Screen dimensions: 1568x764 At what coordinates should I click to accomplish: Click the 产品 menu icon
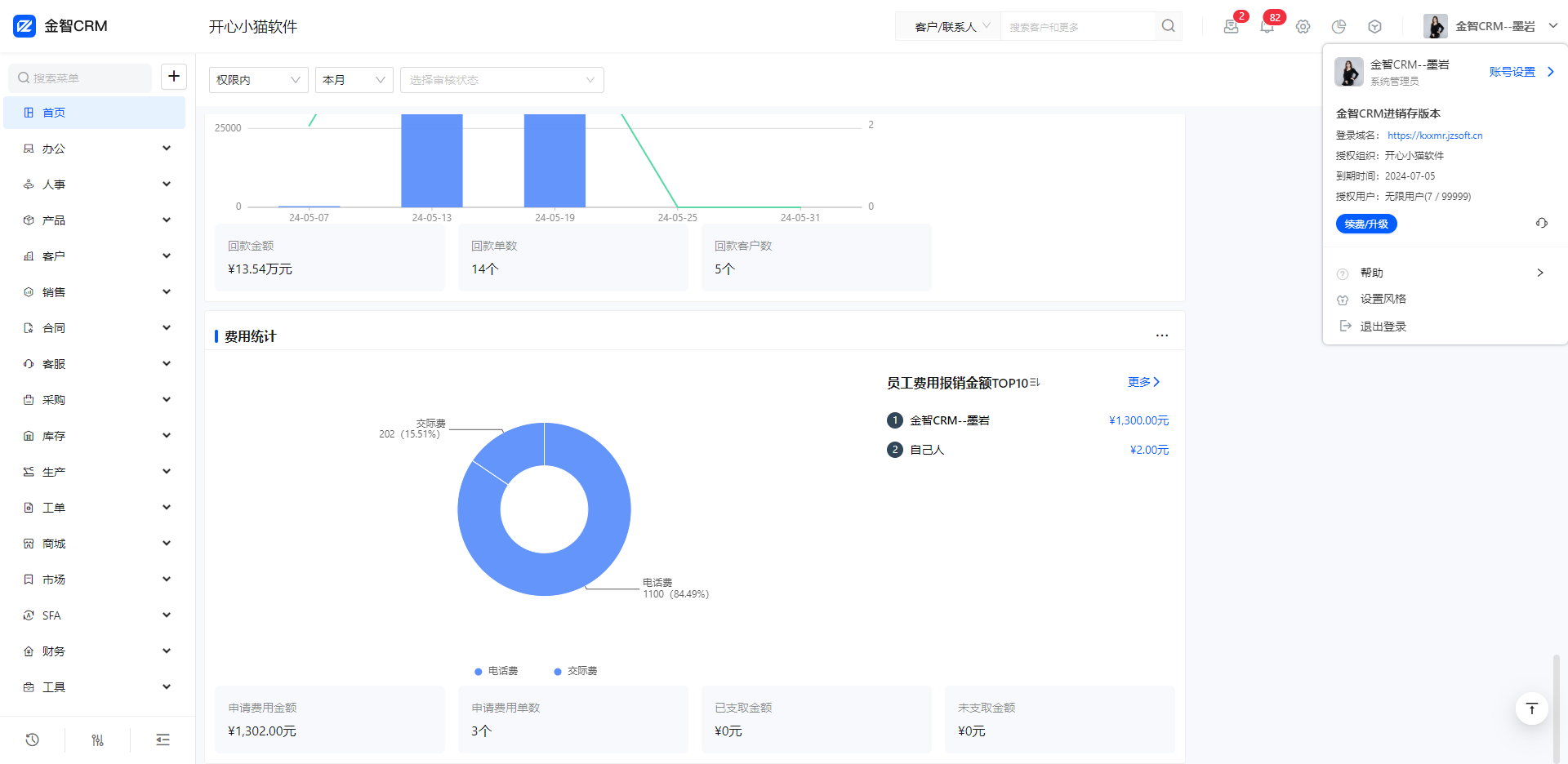[x=29, y=220]
